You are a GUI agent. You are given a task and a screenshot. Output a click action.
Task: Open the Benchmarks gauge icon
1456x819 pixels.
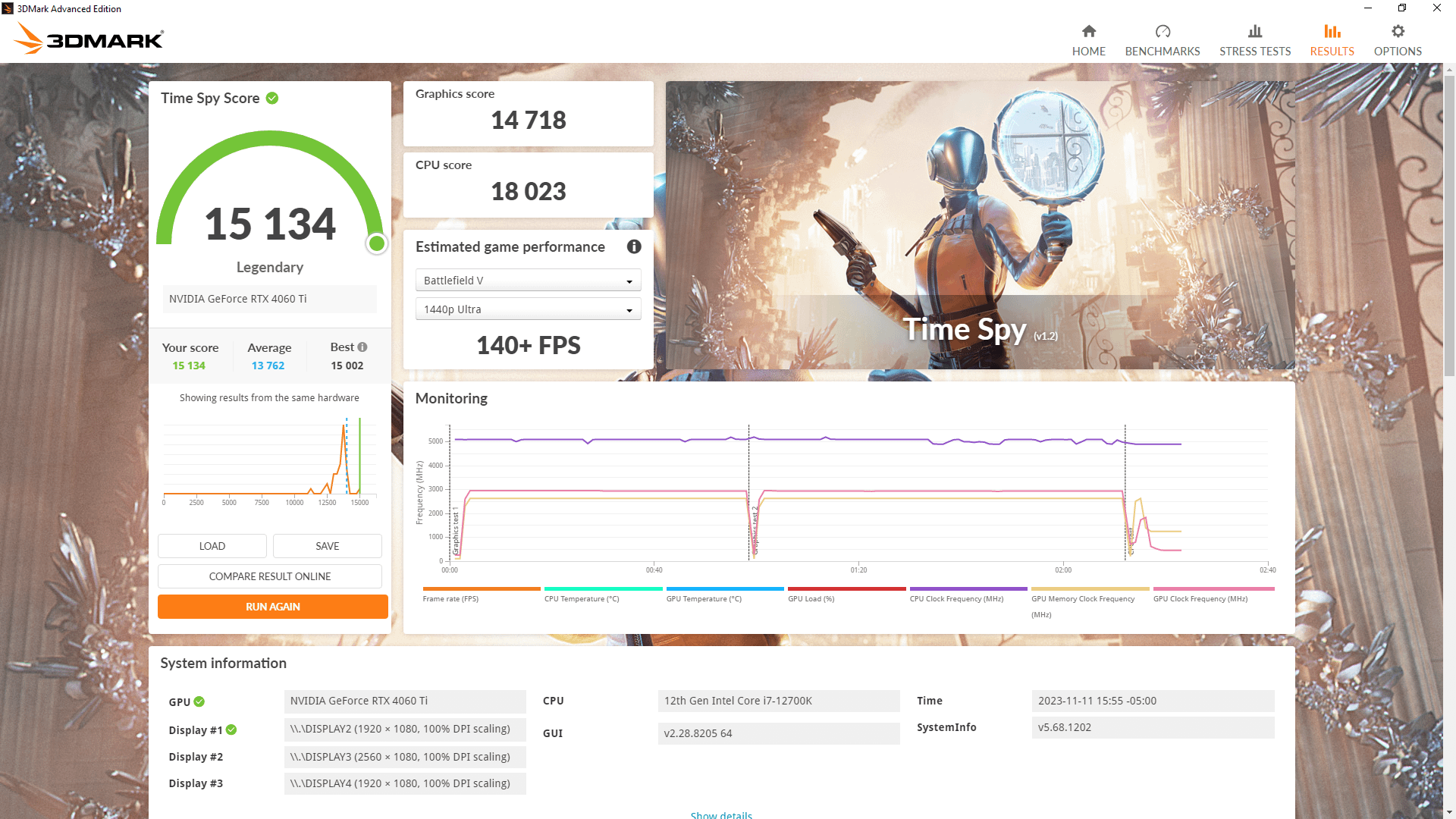[x=1163, y=31]
